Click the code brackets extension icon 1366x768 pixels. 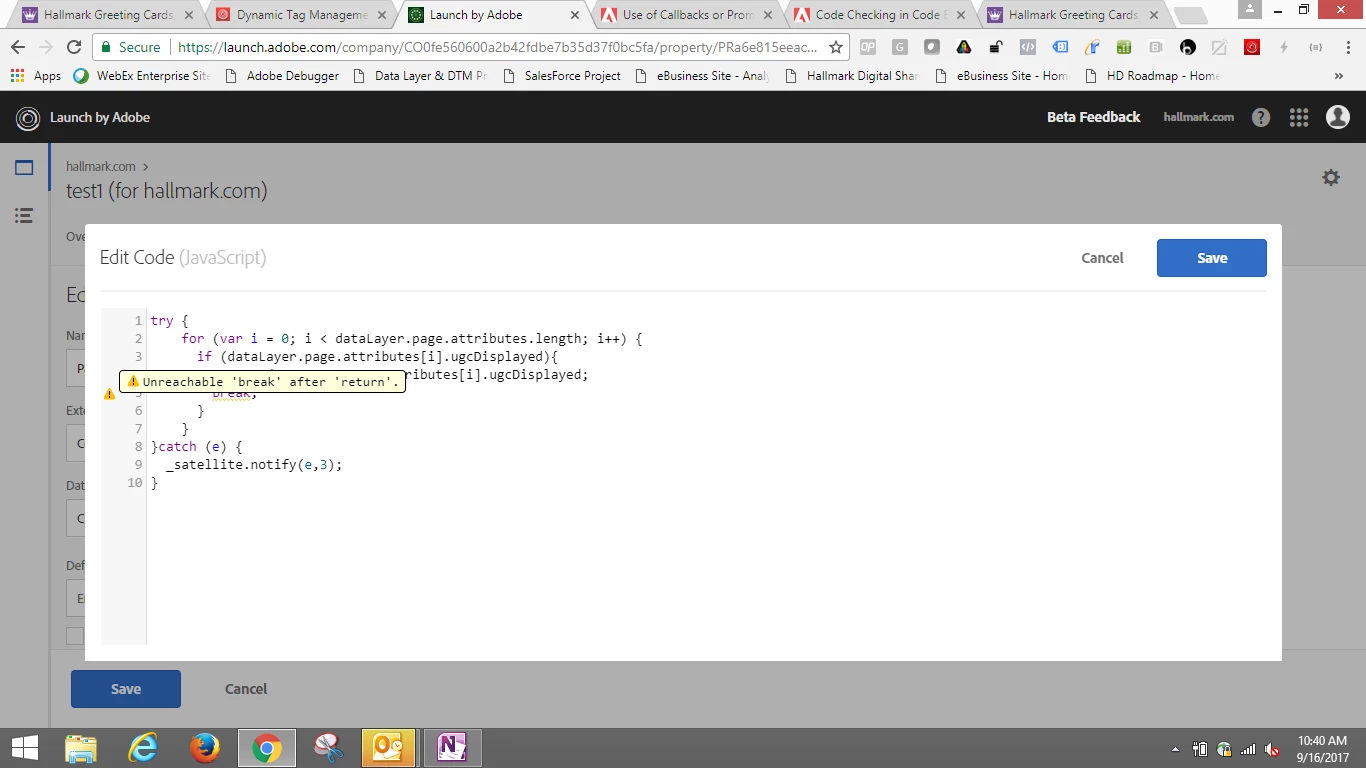click(1028, 47)
